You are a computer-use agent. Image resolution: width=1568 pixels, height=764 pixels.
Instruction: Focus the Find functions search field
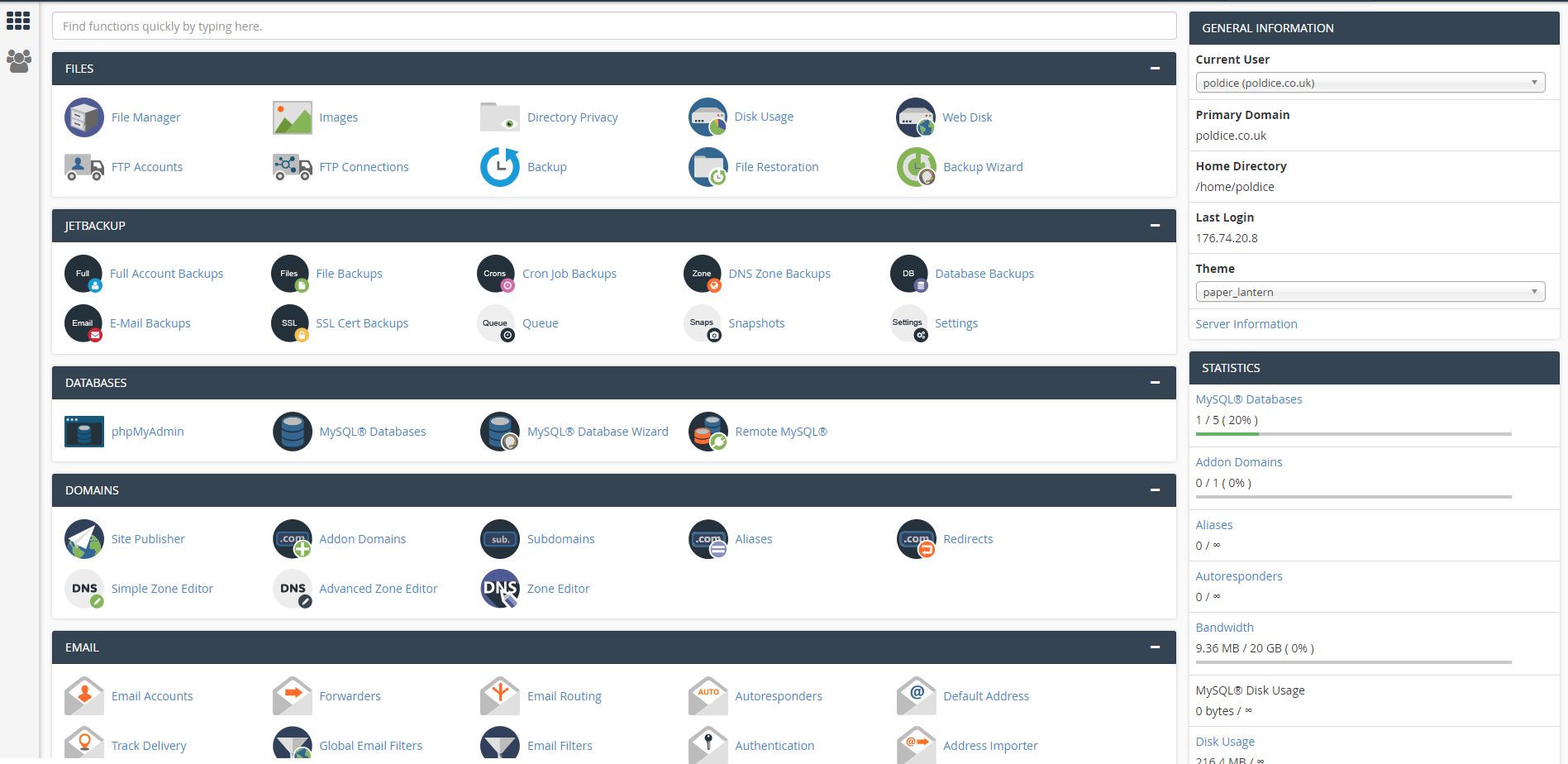pyautogui.click(x=613, y=26)
